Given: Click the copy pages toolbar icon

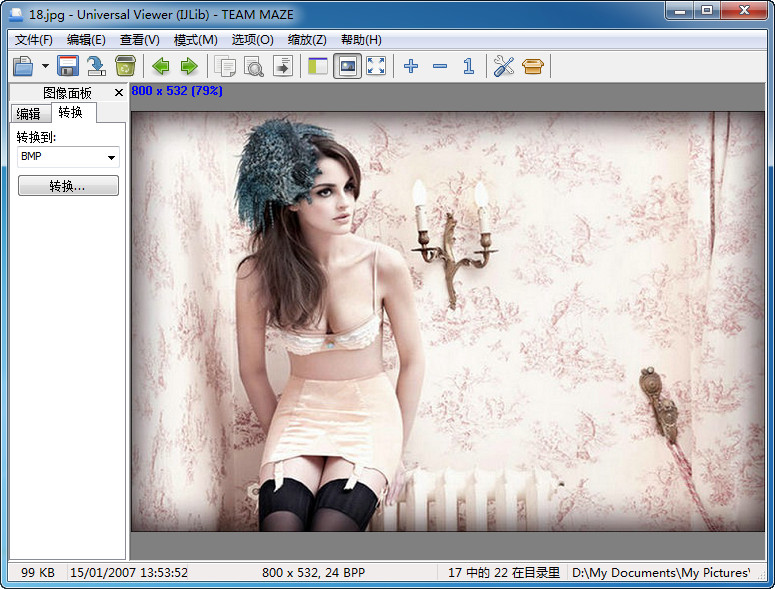Looking at the screenshot, I should (x=225, y=66).
